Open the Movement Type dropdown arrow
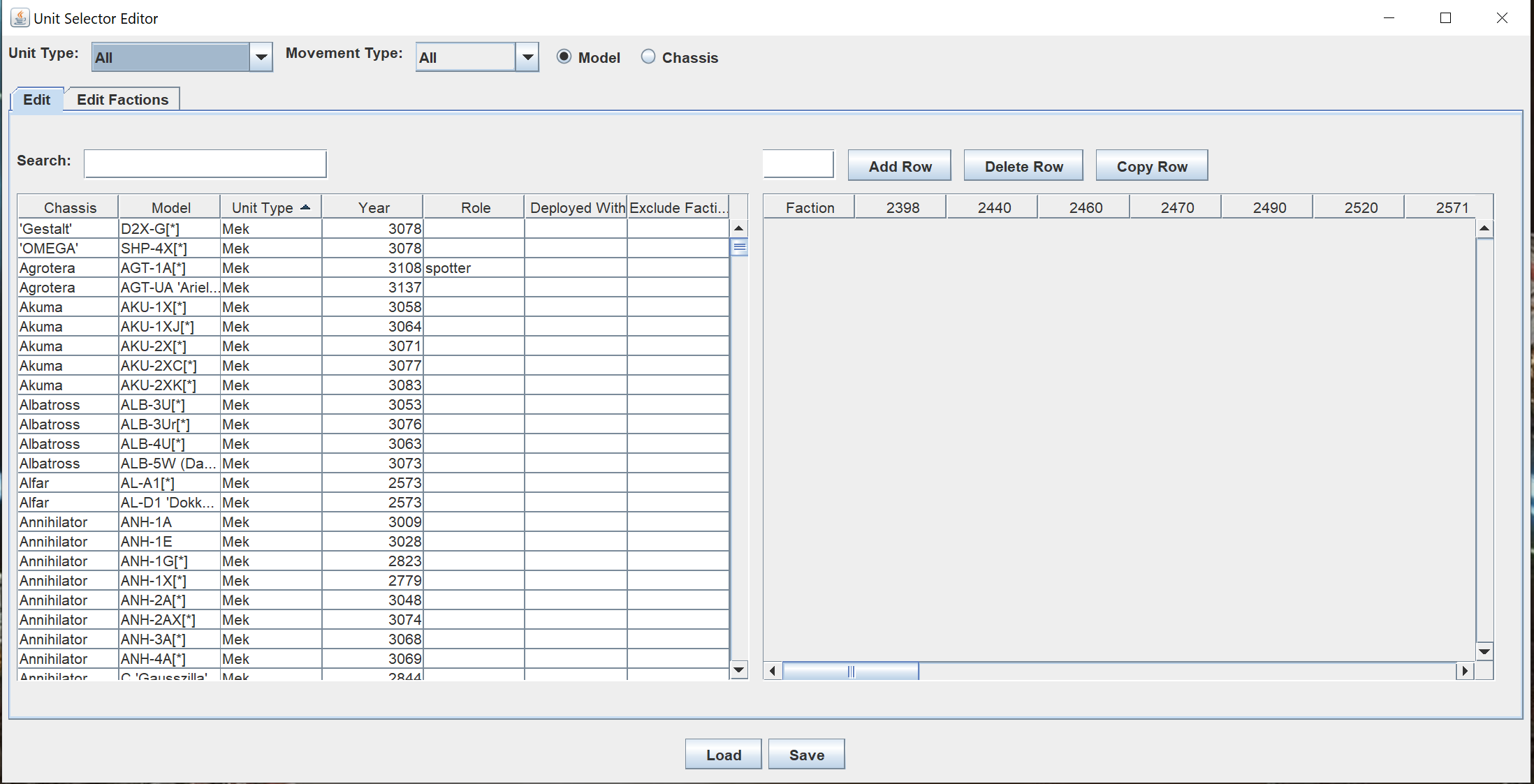Screen dimensions: 1534x784 (528, 57)
